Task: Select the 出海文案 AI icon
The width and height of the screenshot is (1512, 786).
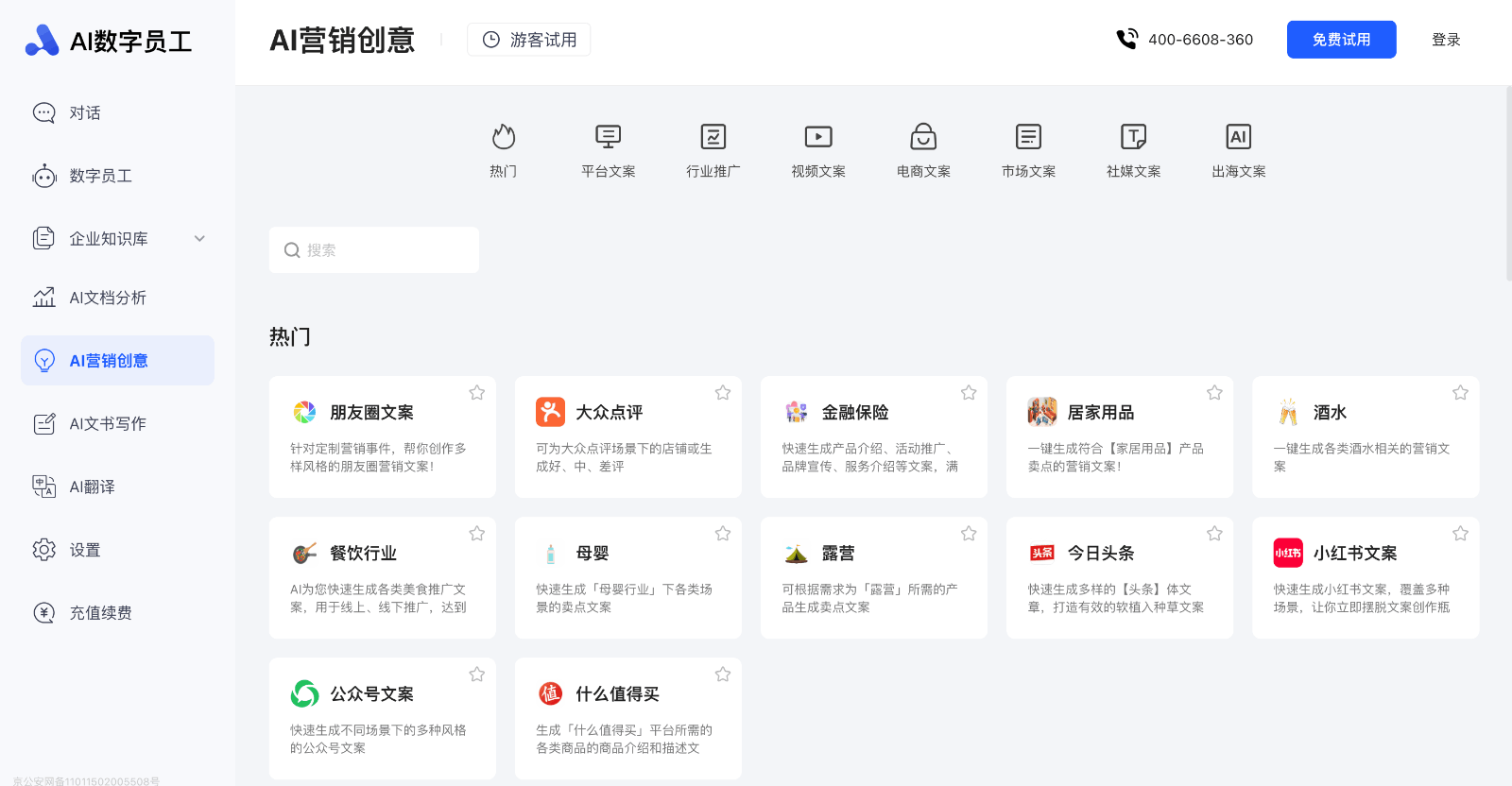Action: [x=1238, y=137]
